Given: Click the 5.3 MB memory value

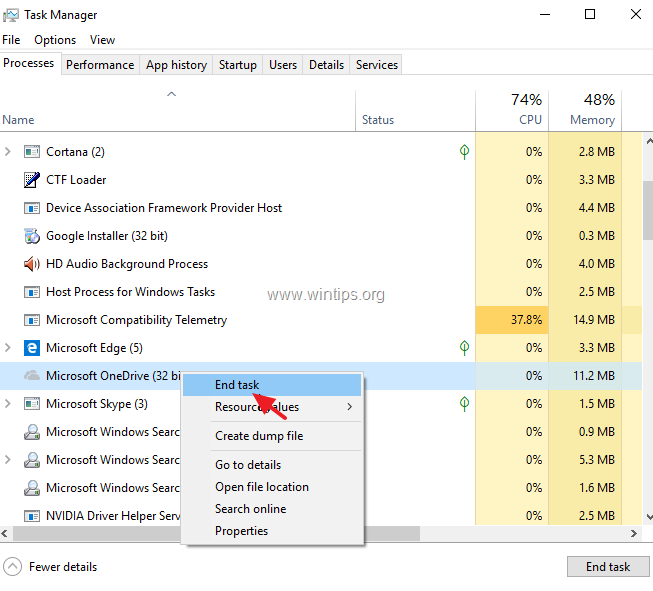Looking at the screenshot, I should click(x=597, y=460).
